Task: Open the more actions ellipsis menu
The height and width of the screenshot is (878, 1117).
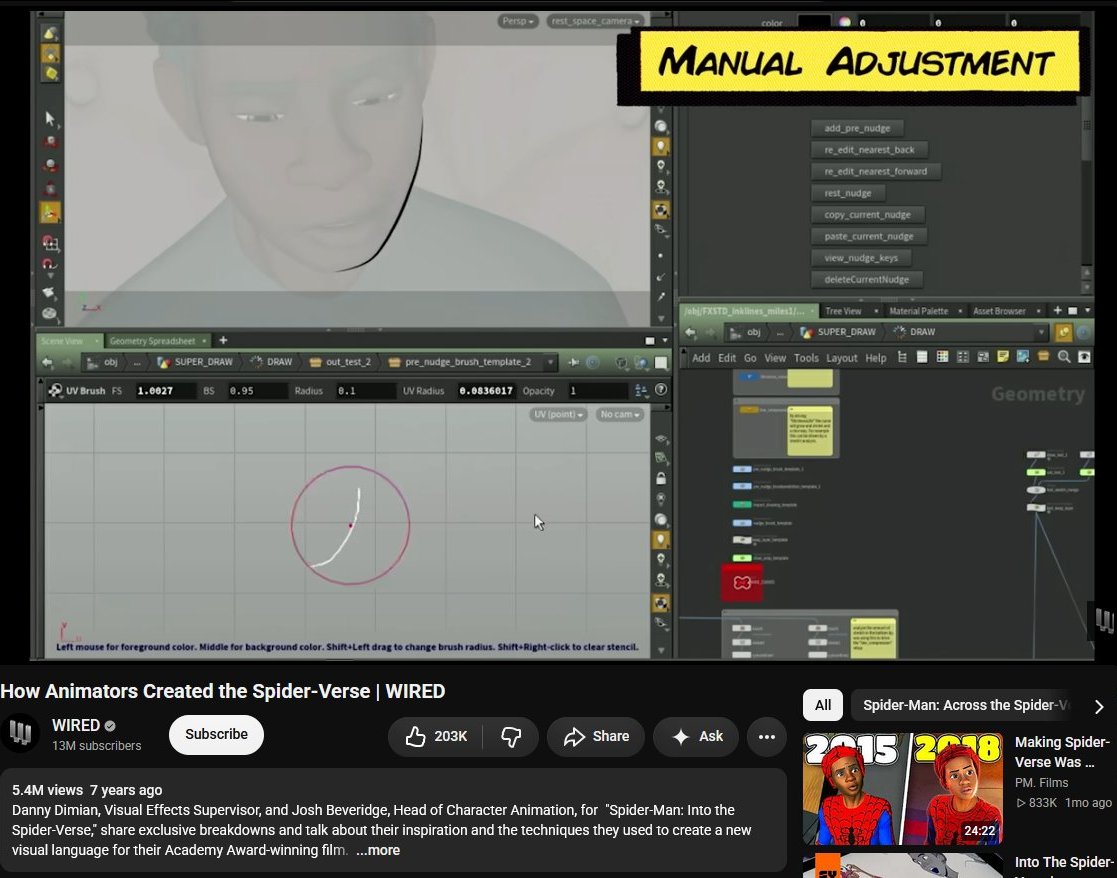Action: pos(767,736)
